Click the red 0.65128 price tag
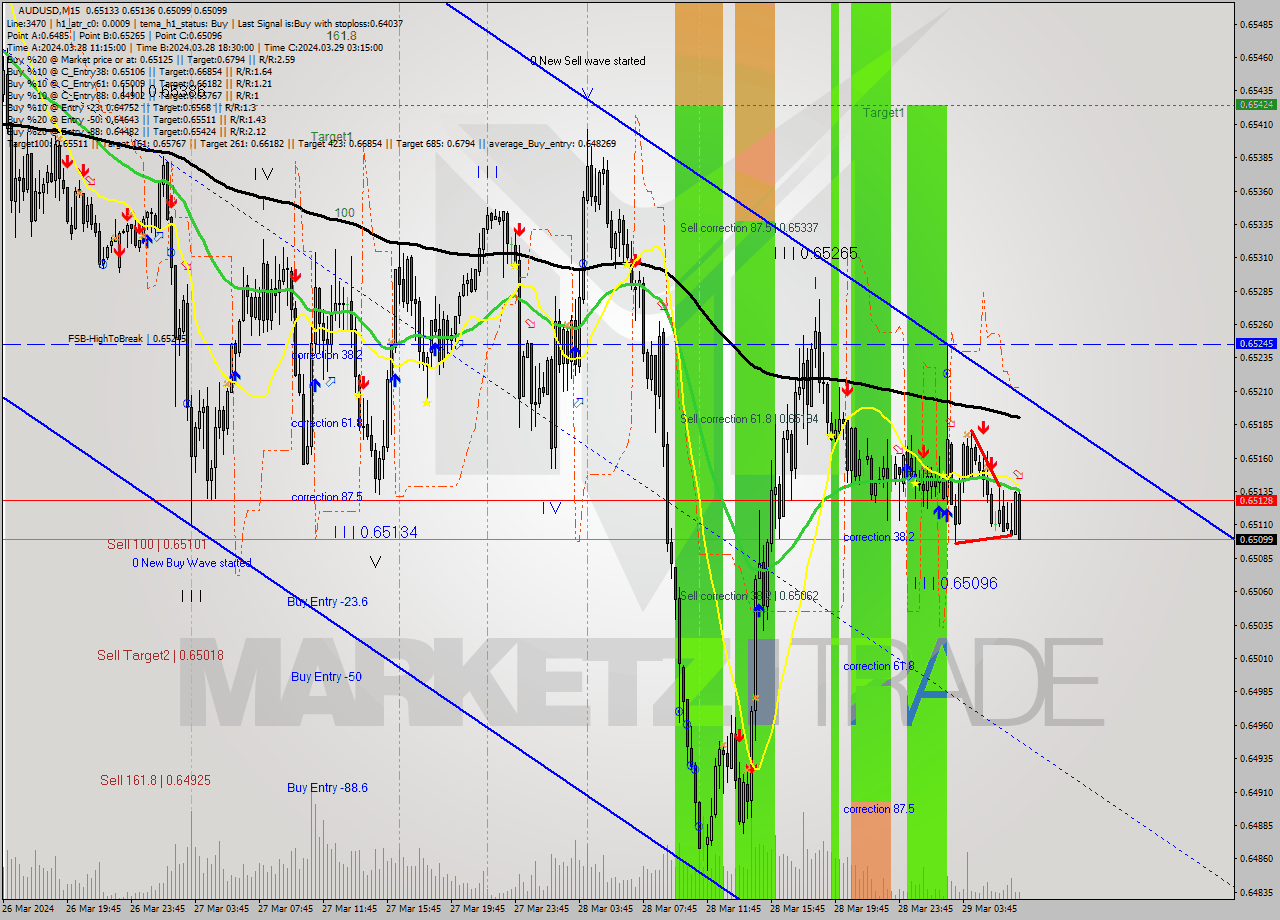Image resolution: width=1280 pixels, height=920 pixels. tap(1255, 500)
